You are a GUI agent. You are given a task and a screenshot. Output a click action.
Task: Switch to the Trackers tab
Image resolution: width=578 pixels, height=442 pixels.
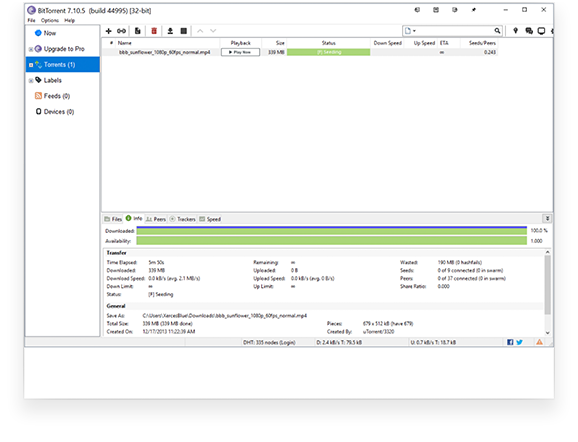pyautogui.click(x=182, y=219)
